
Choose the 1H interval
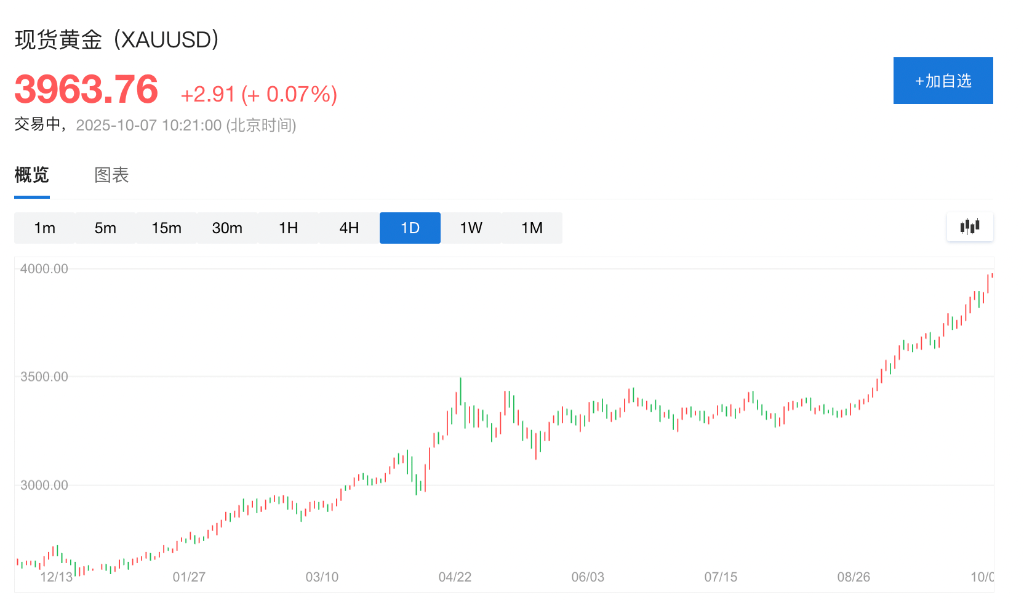pos(288,228)
